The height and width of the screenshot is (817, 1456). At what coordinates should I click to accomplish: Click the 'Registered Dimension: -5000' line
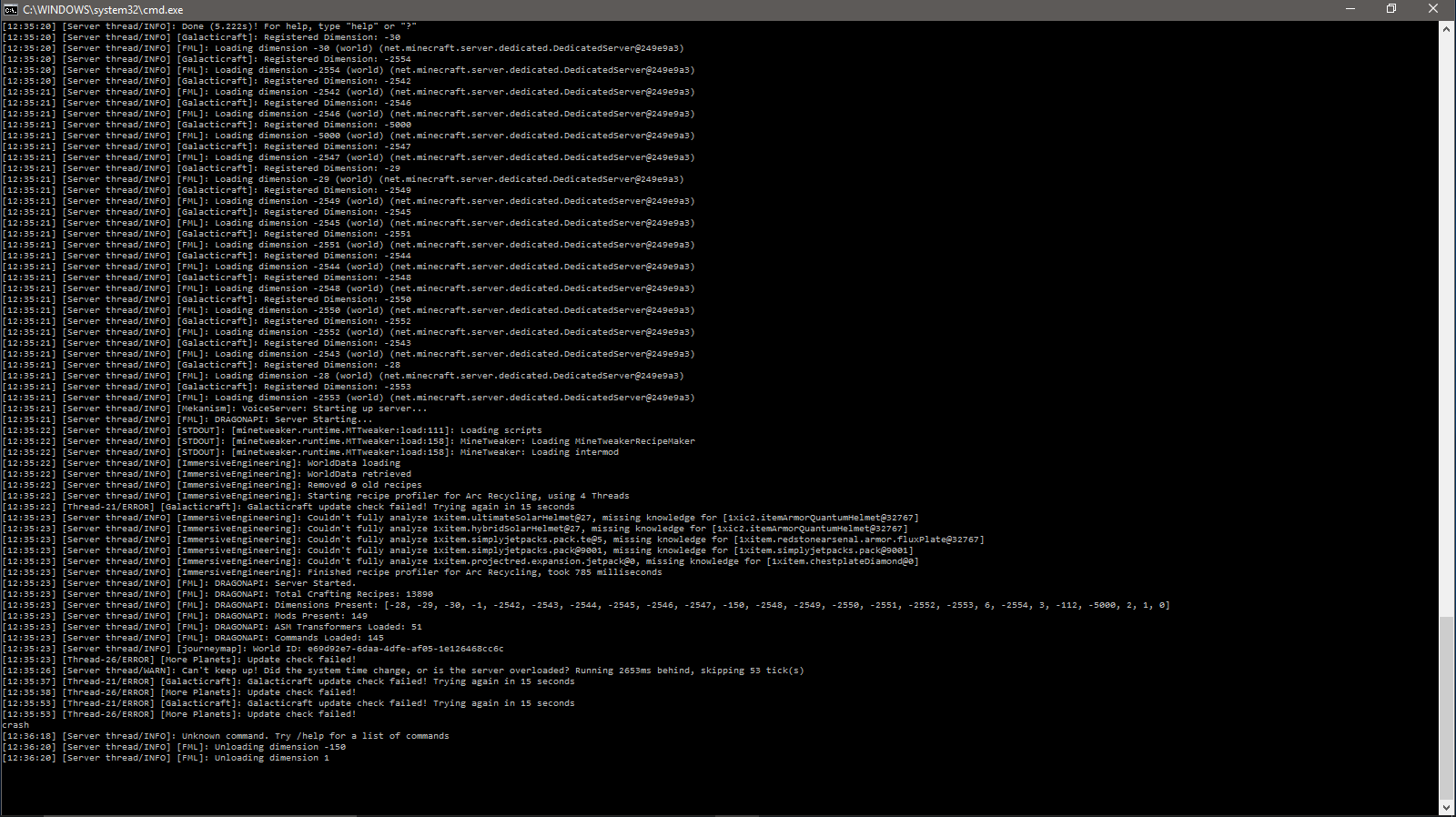click(207, 125)
